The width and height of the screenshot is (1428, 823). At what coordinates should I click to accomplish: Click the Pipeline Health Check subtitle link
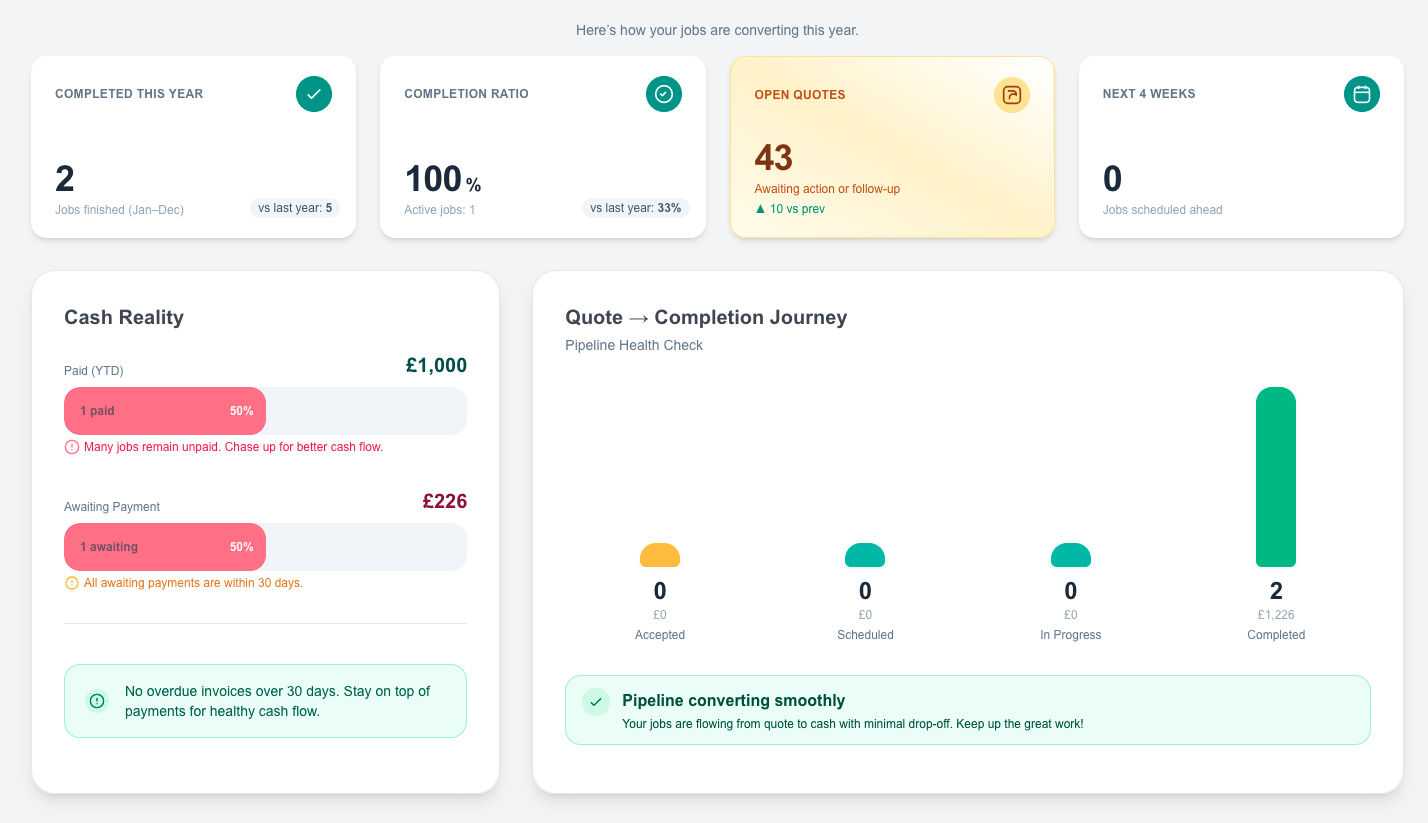click(633, 345)
